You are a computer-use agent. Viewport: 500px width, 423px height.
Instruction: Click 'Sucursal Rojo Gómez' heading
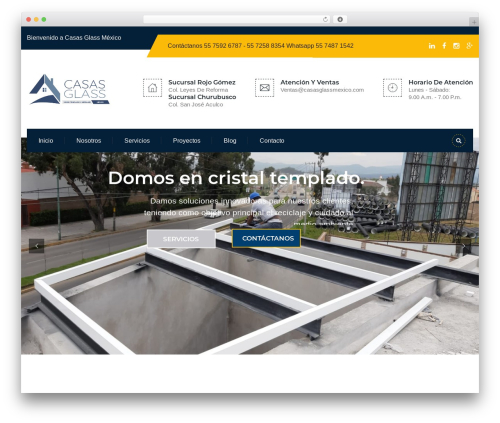tap(202, 82)
